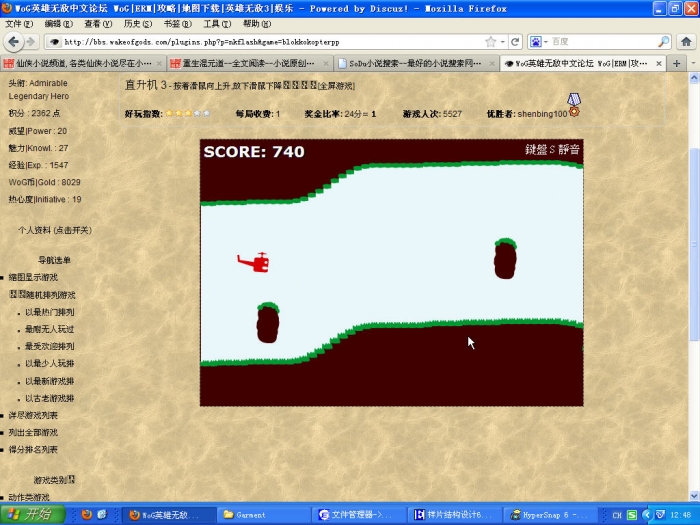Bookmark page with the star icon
The height and width of the screenshot is (525, 700).
pyautogui.click(x=491, y=42)
